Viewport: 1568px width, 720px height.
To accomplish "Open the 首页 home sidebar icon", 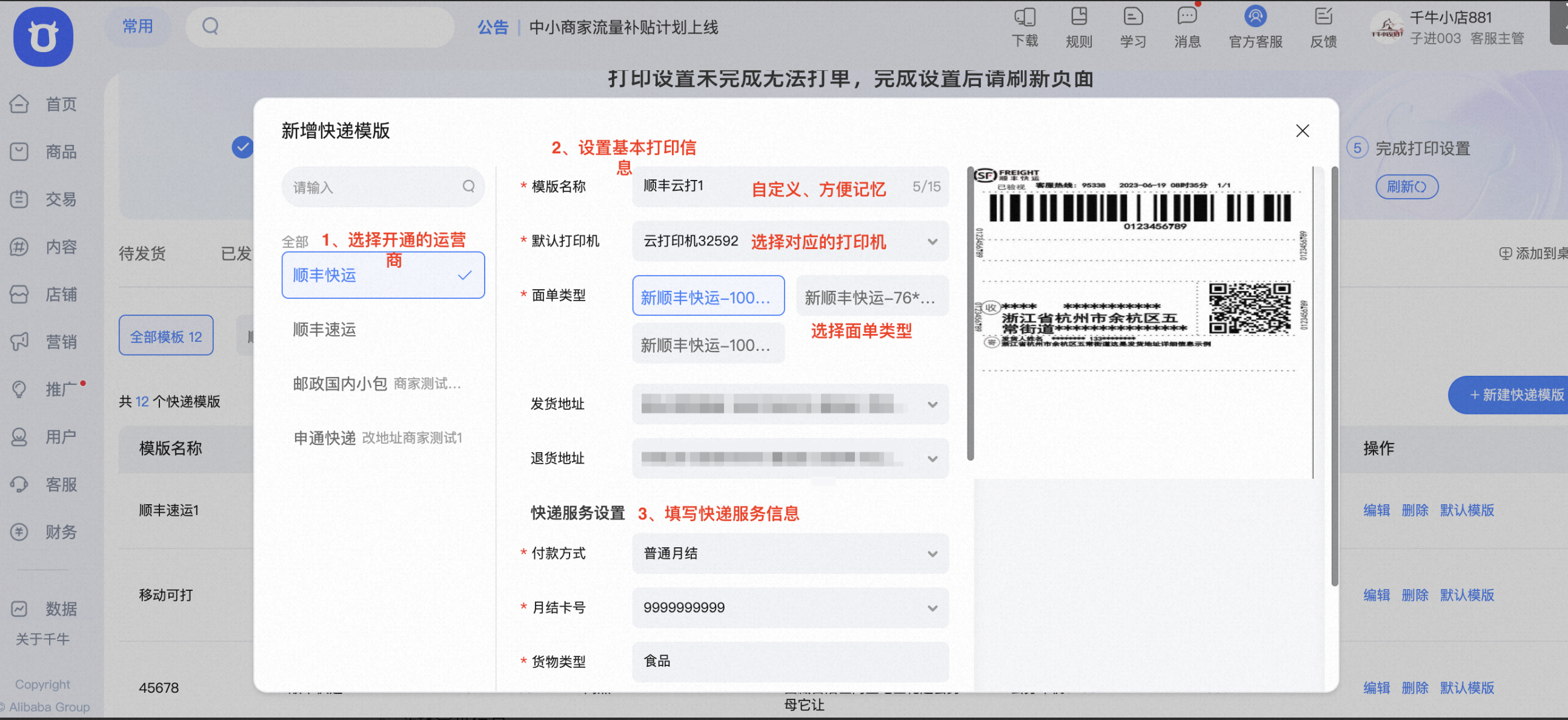I will [19, 104].
